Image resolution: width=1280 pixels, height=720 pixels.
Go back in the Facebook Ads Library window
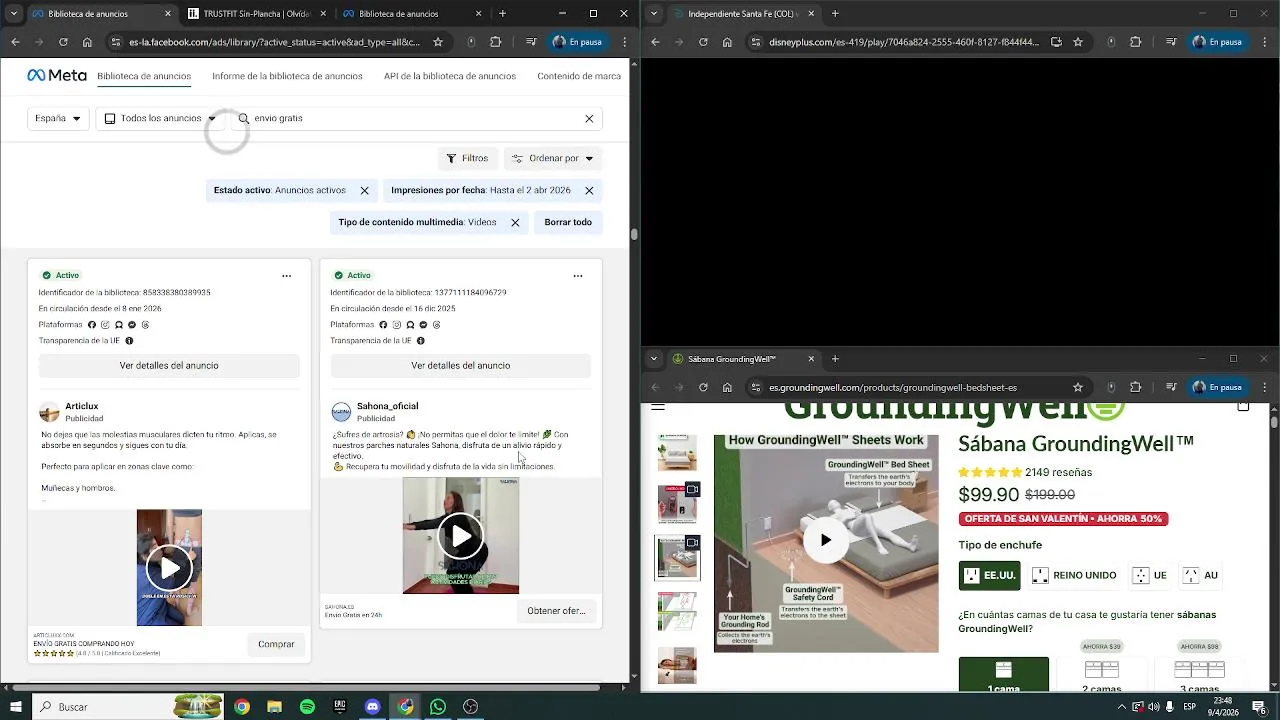pyautogui.click(x=15, y=42)
